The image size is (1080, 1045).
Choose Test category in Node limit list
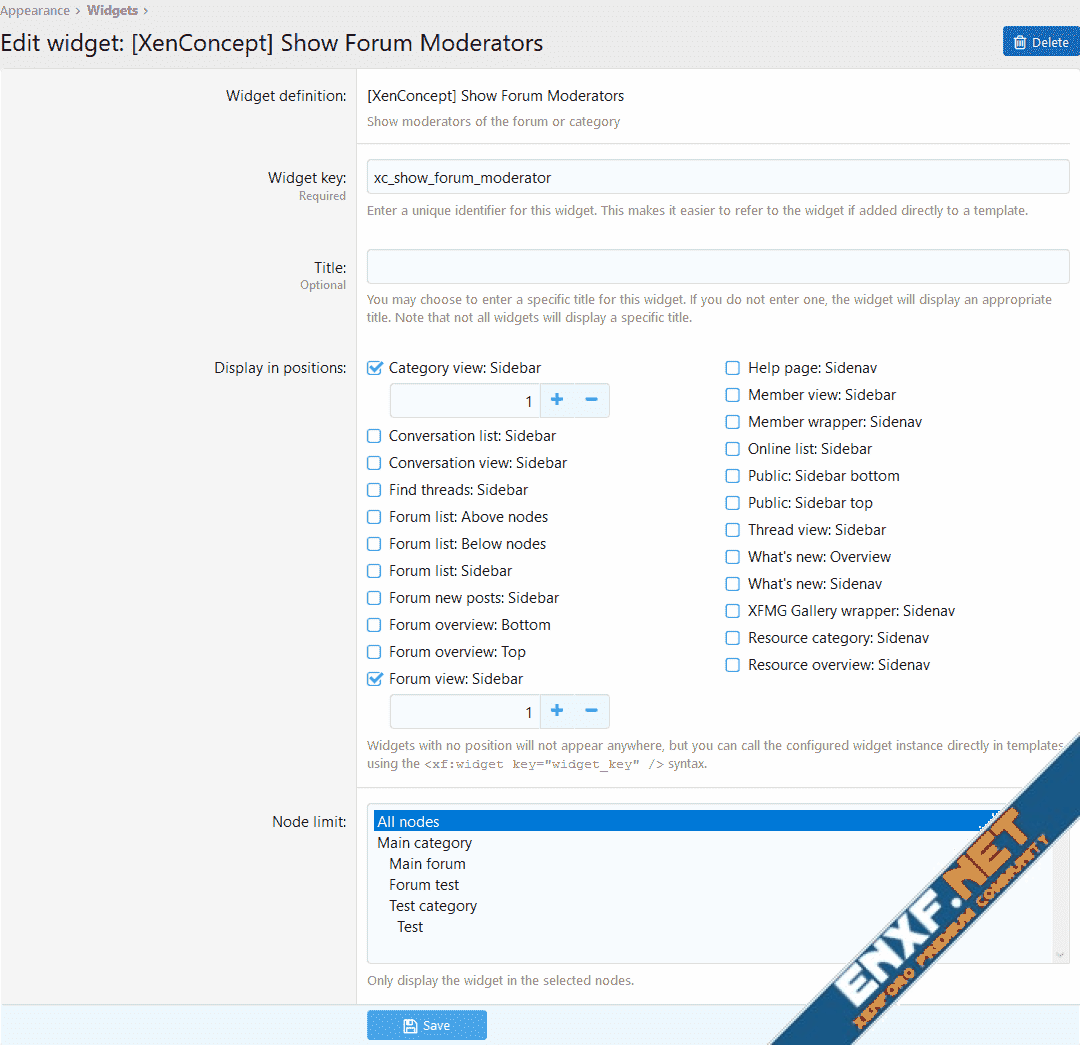433,906
